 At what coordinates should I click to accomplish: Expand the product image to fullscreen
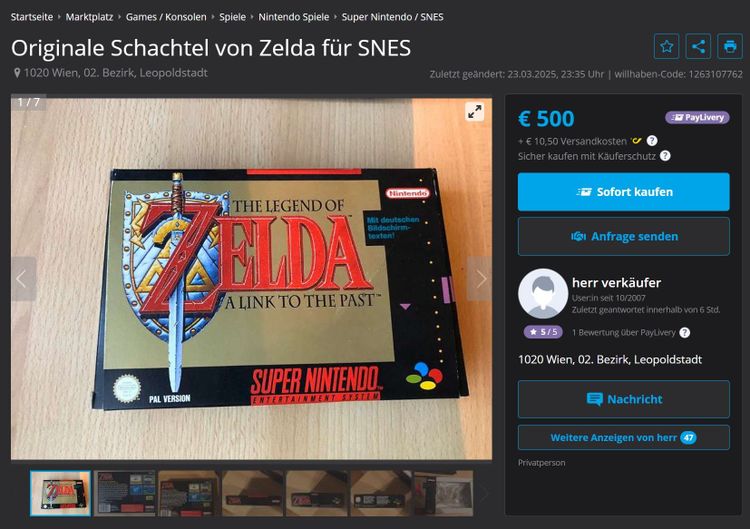point(474,112)
